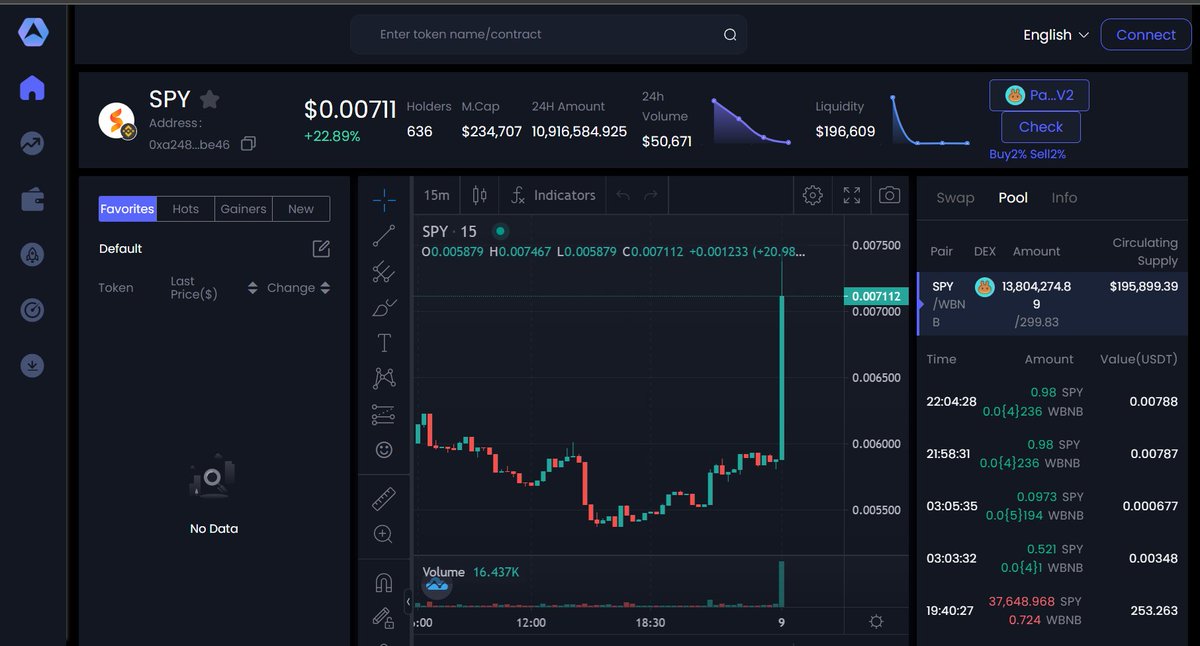Select the XABCD pattern drawing tool
Image resolution: width=1200 pixels, height=646 pixels.
383,377
